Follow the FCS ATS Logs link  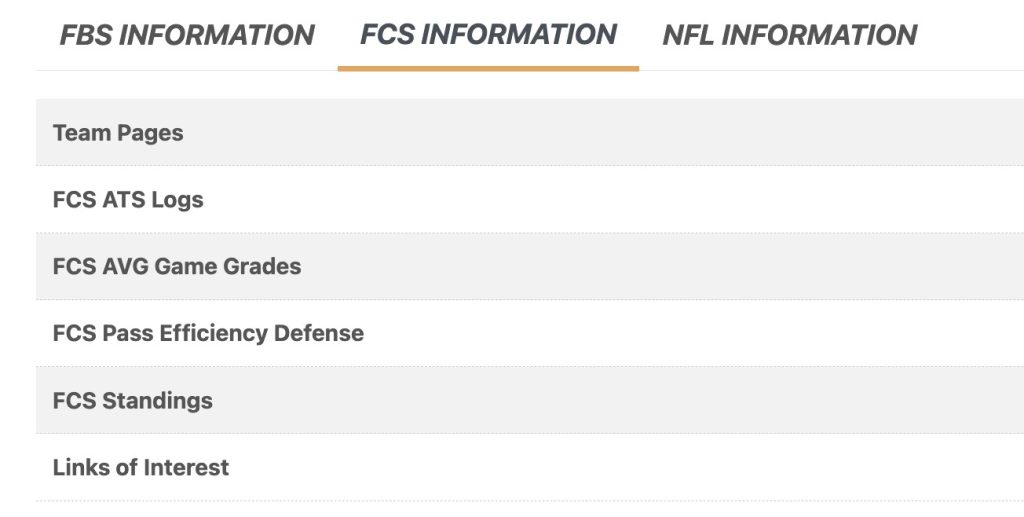[x=128, y=200]
